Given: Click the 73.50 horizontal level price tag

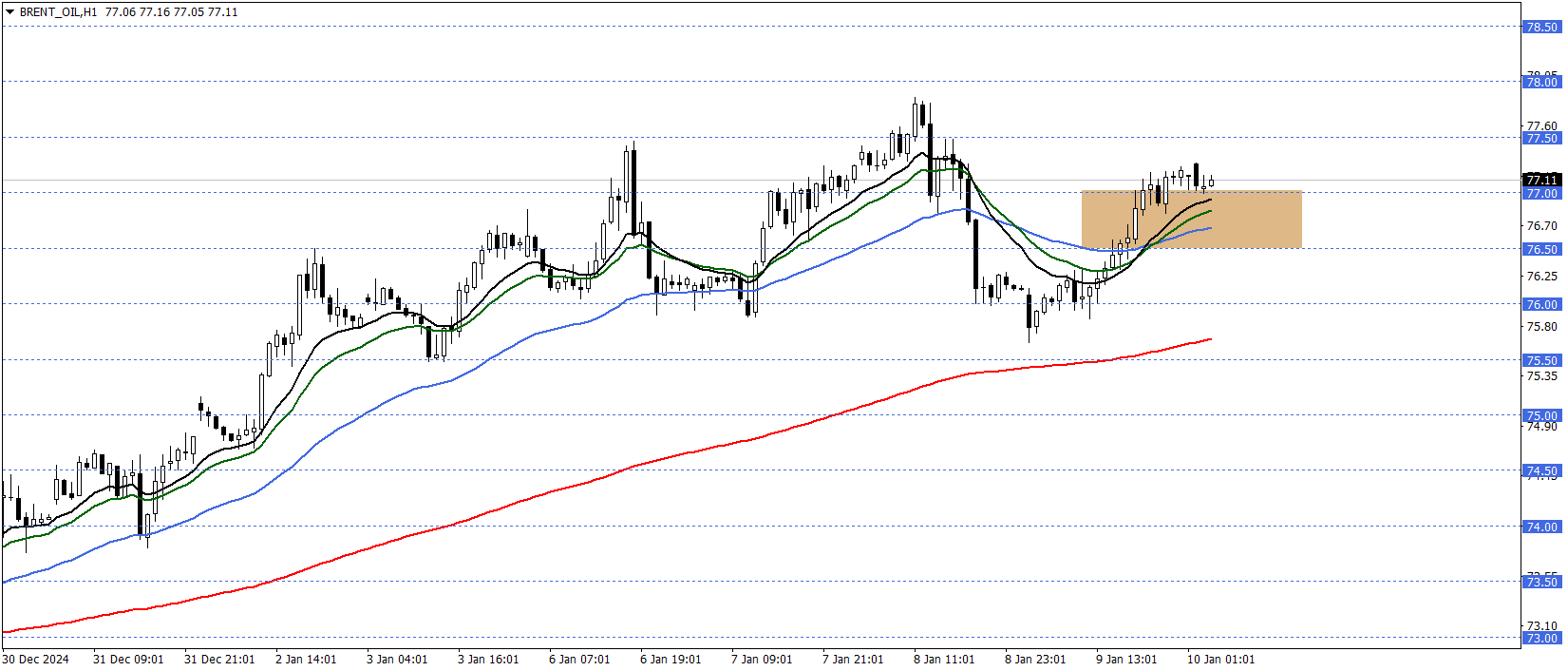Looking at the screenshot, I should (1541, 582).
